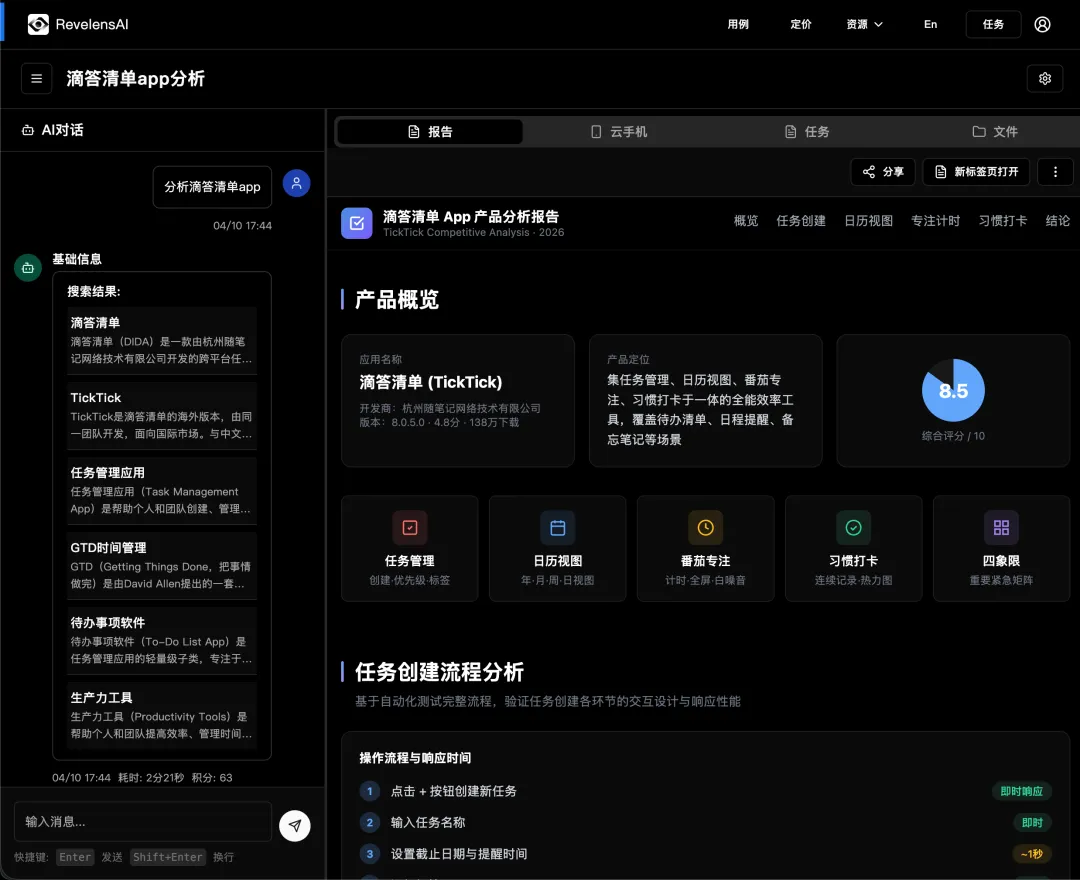
Task: Click the 滴答清单 (TickTick) app name card
Action: pos(458,401)
